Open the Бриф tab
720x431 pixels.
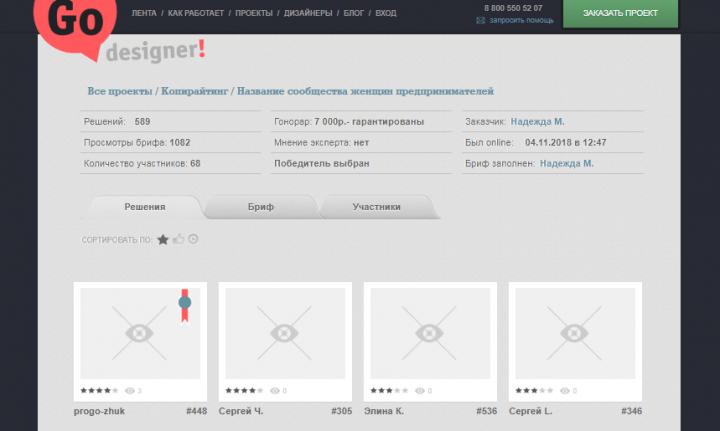pyautogui.click(x=261, y=207)
